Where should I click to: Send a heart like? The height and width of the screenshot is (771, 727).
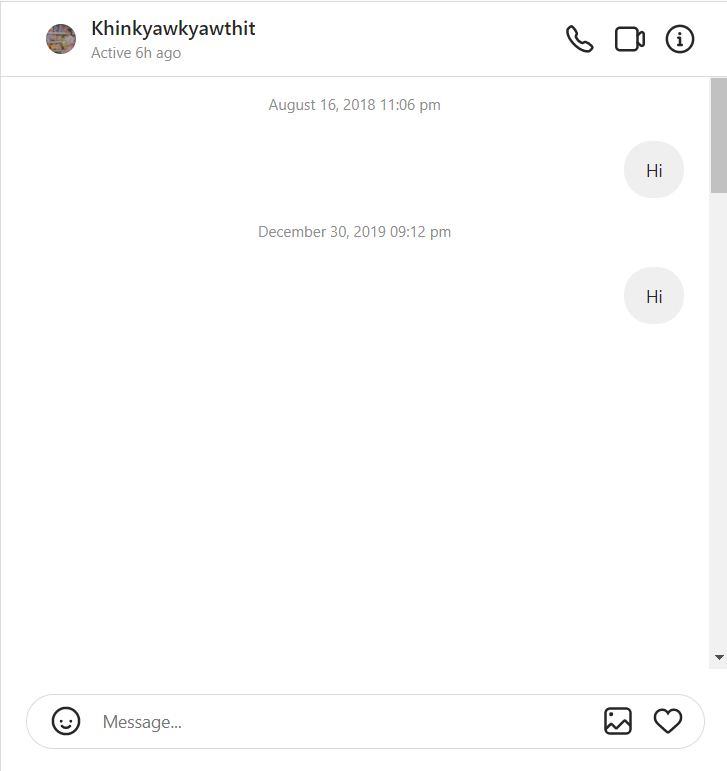click(667, 721)
